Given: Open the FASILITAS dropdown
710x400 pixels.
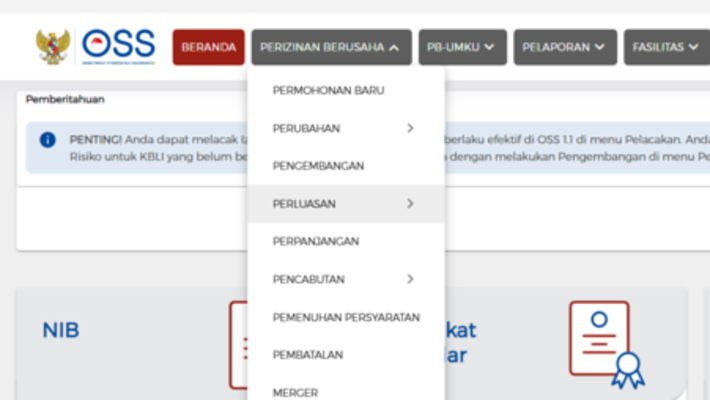Looking at the screenshot, I should click(x=667, y=47).
